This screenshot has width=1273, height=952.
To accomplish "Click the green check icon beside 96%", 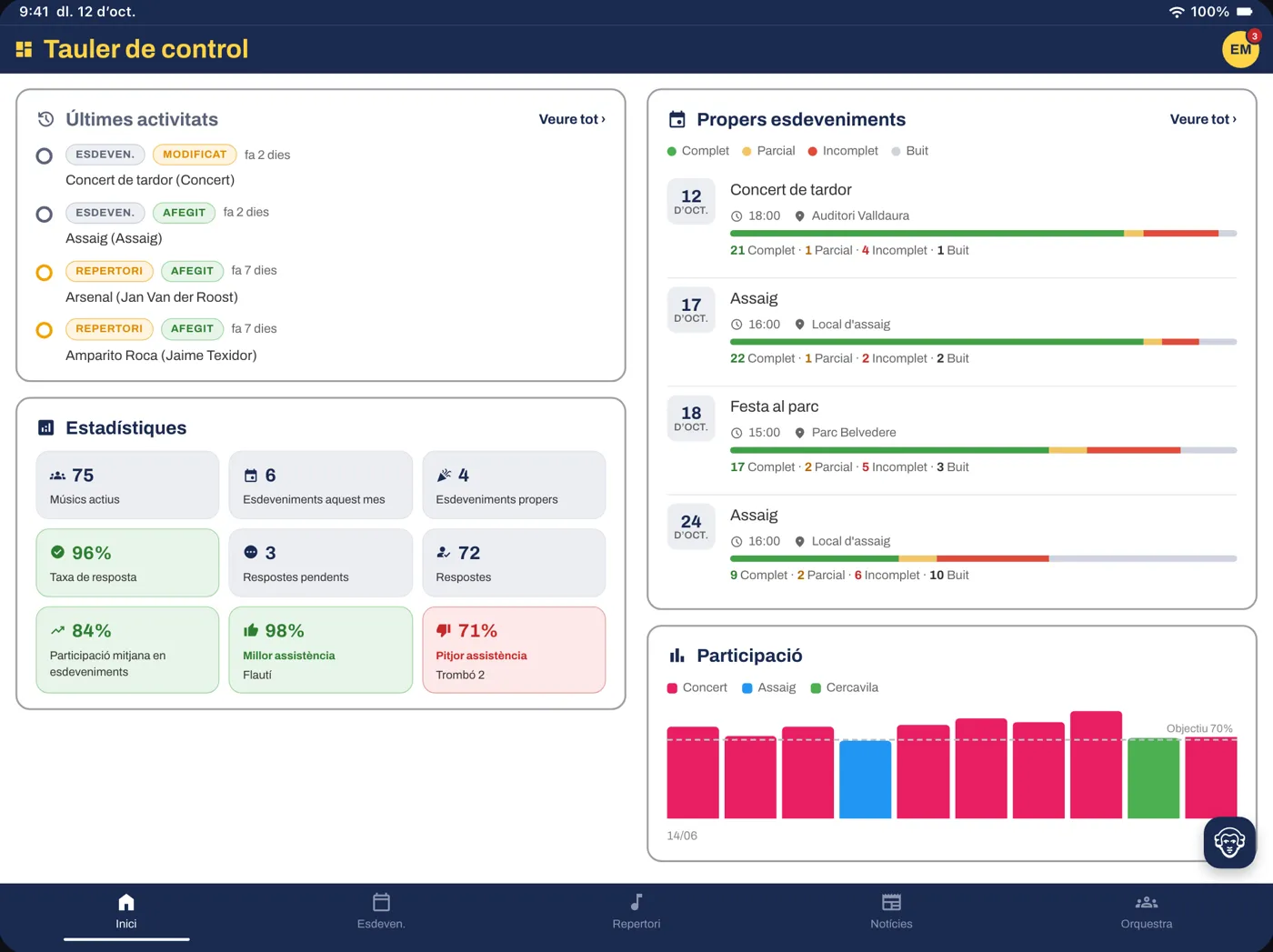I will tap(57, 552).
